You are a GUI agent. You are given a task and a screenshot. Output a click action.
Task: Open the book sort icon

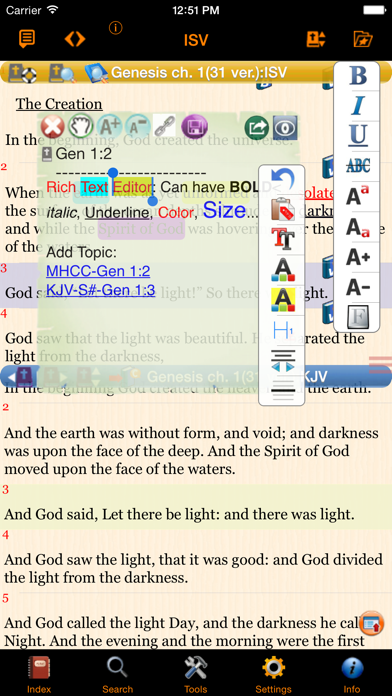pos(316,39)
